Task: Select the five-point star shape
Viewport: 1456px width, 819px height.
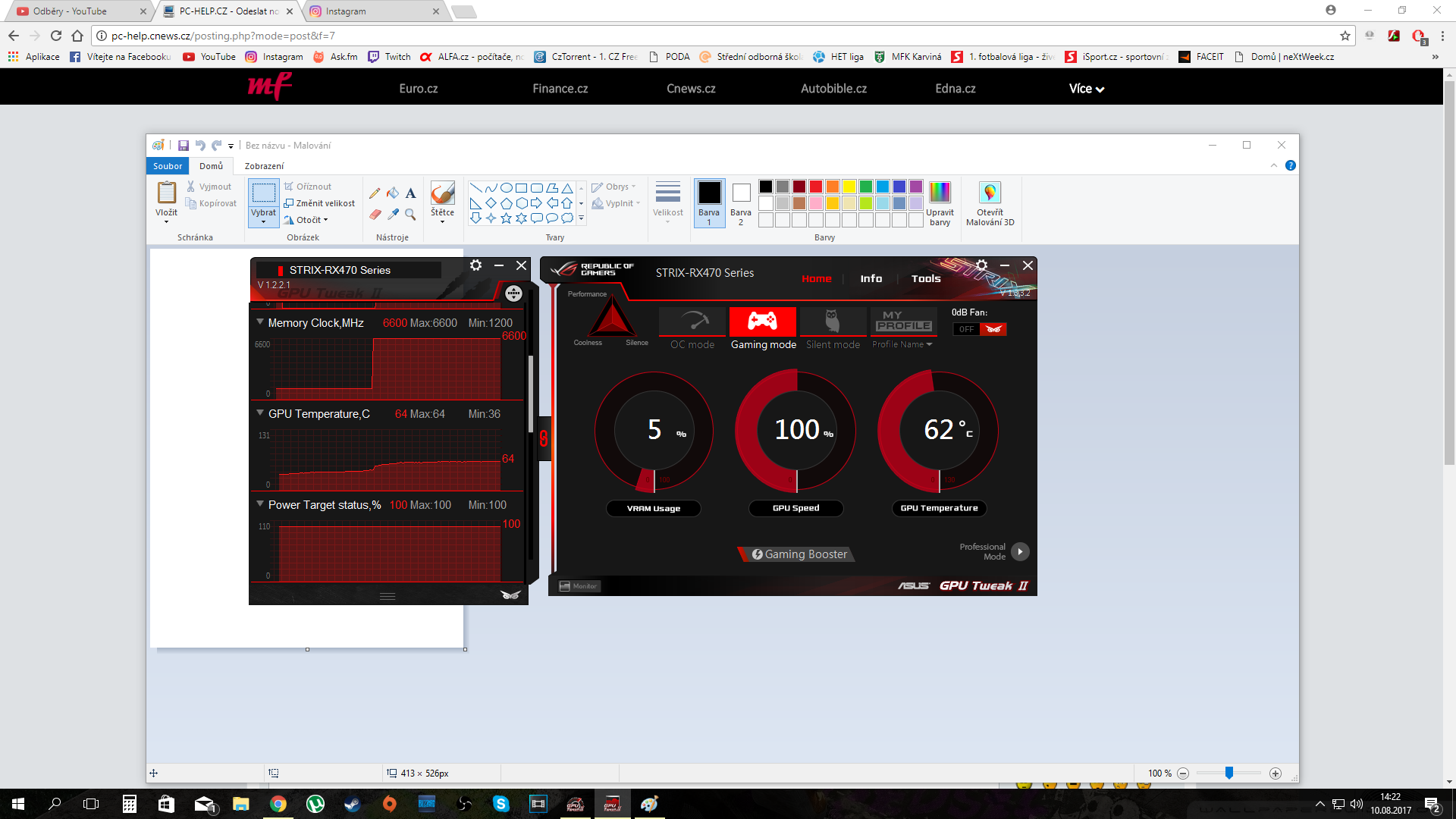Action: (x=506, y=218)
